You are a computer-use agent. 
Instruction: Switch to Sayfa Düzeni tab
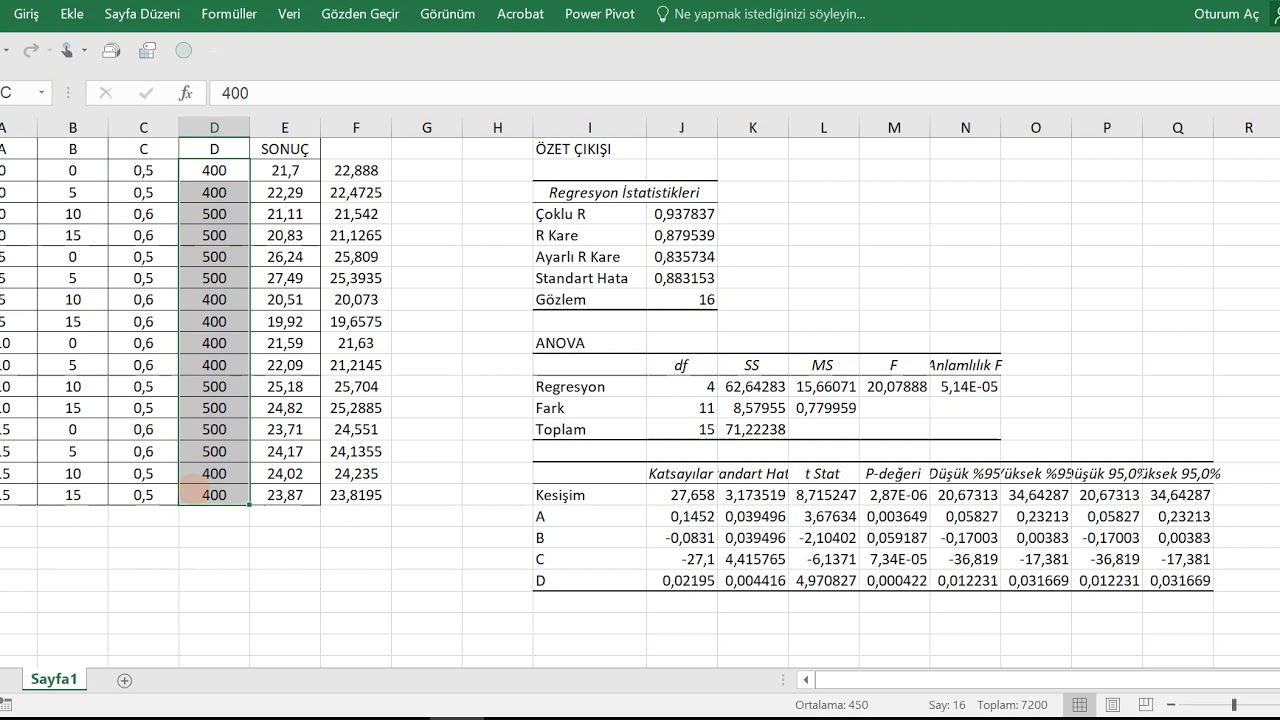142,14
